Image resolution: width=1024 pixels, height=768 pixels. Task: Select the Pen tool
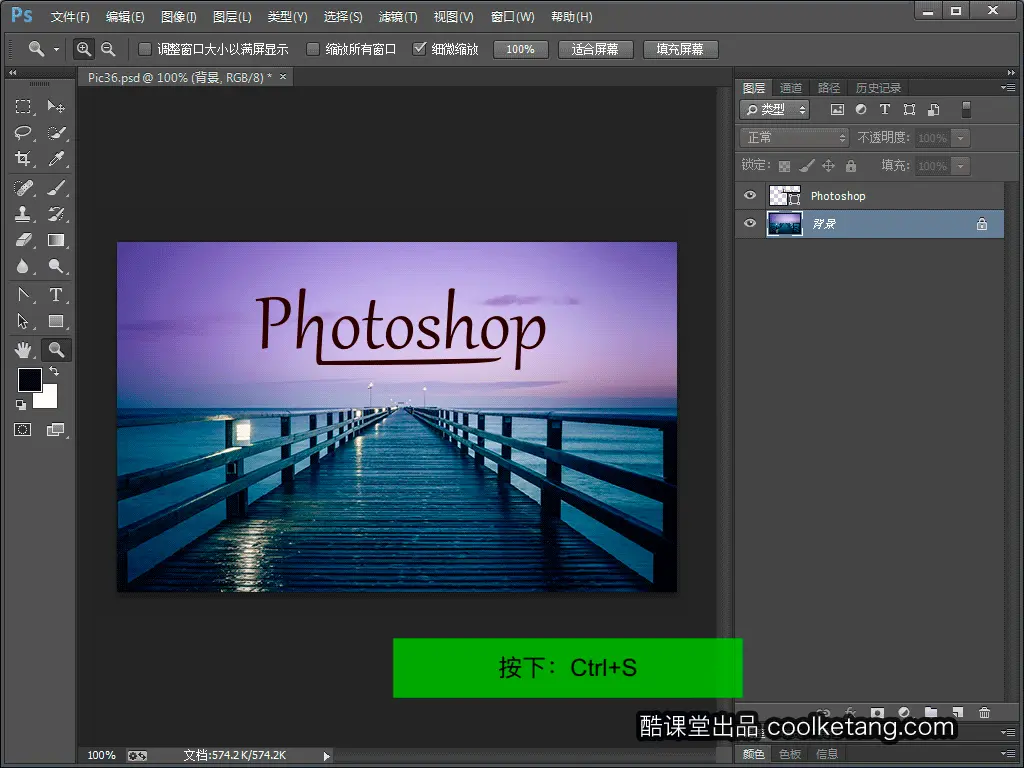pos(23,295)
